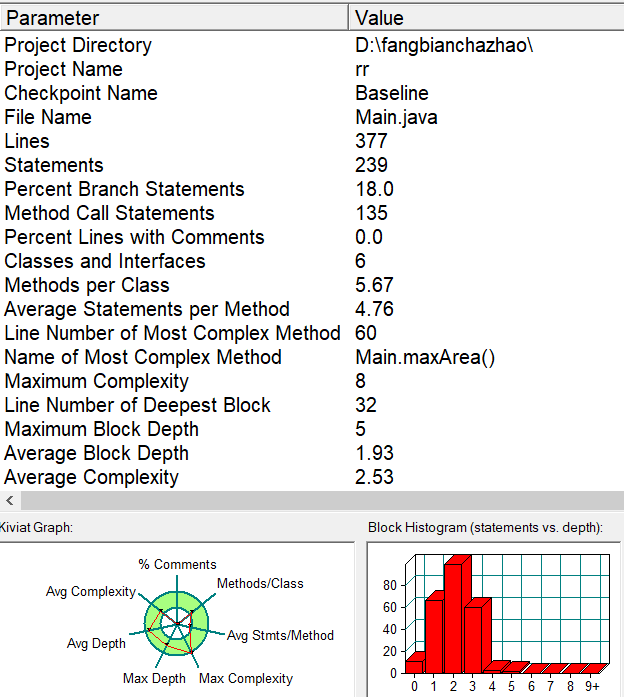Click the 60 line number value
The height and width of the screenshot is (697, 624).
[366, 333]
